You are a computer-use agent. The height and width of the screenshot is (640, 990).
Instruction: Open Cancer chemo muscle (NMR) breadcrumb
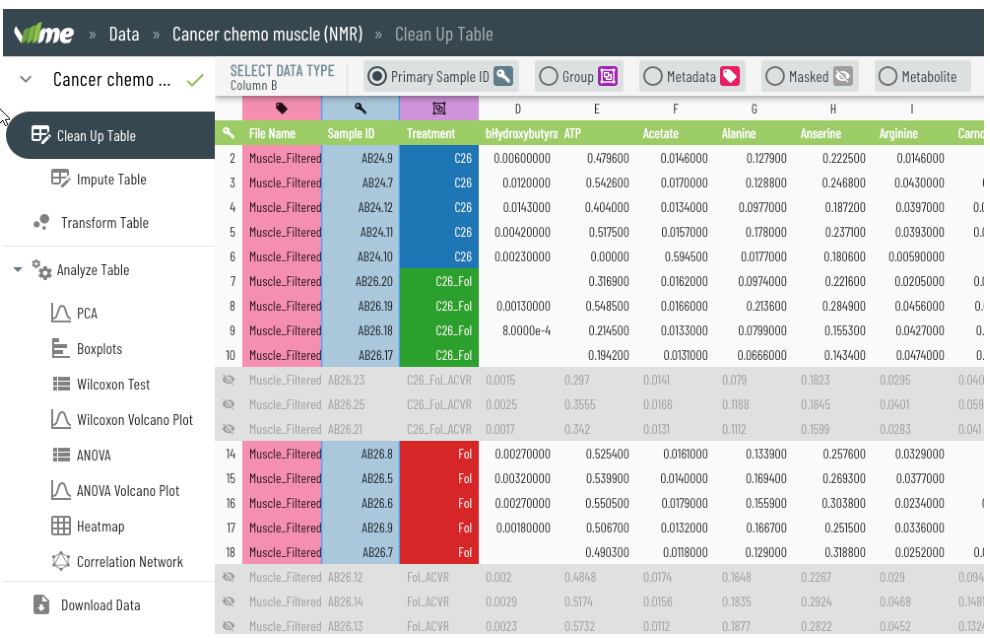click(x=267, y=34)
